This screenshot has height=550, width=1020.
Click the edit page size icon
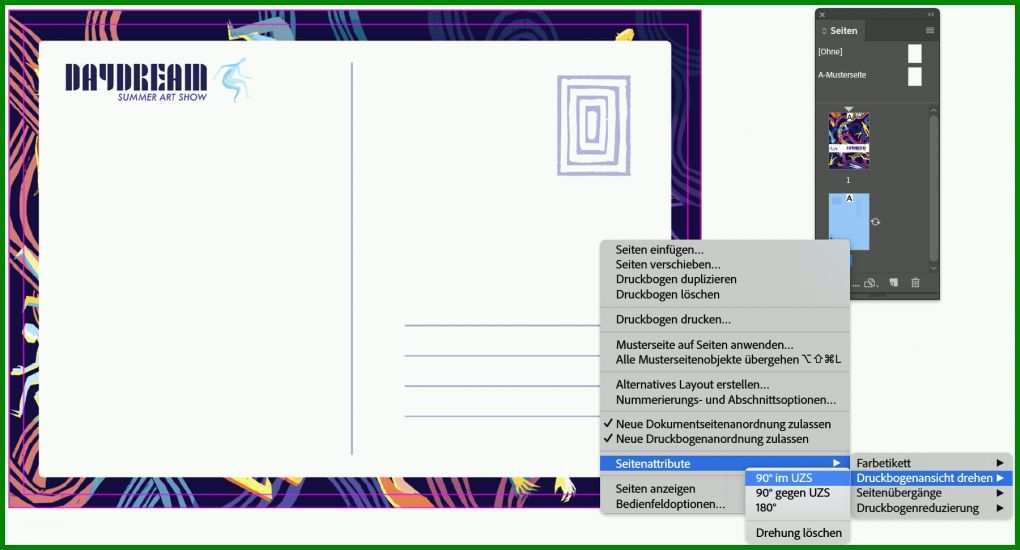coord(871,283)
